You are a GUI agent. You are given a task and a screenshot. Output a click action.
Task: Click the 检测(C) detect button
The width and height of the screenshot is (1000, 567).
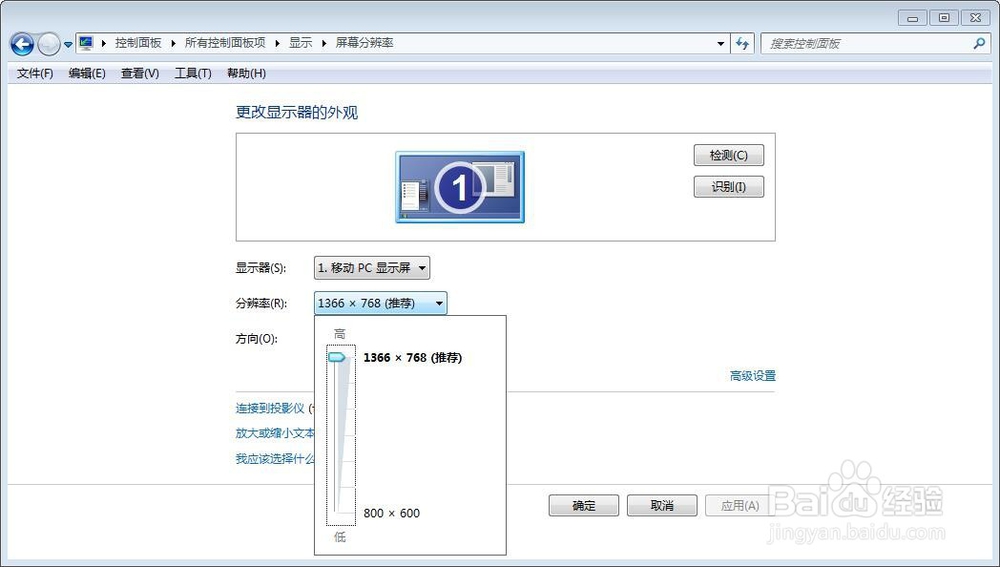[x=728, y=155]
